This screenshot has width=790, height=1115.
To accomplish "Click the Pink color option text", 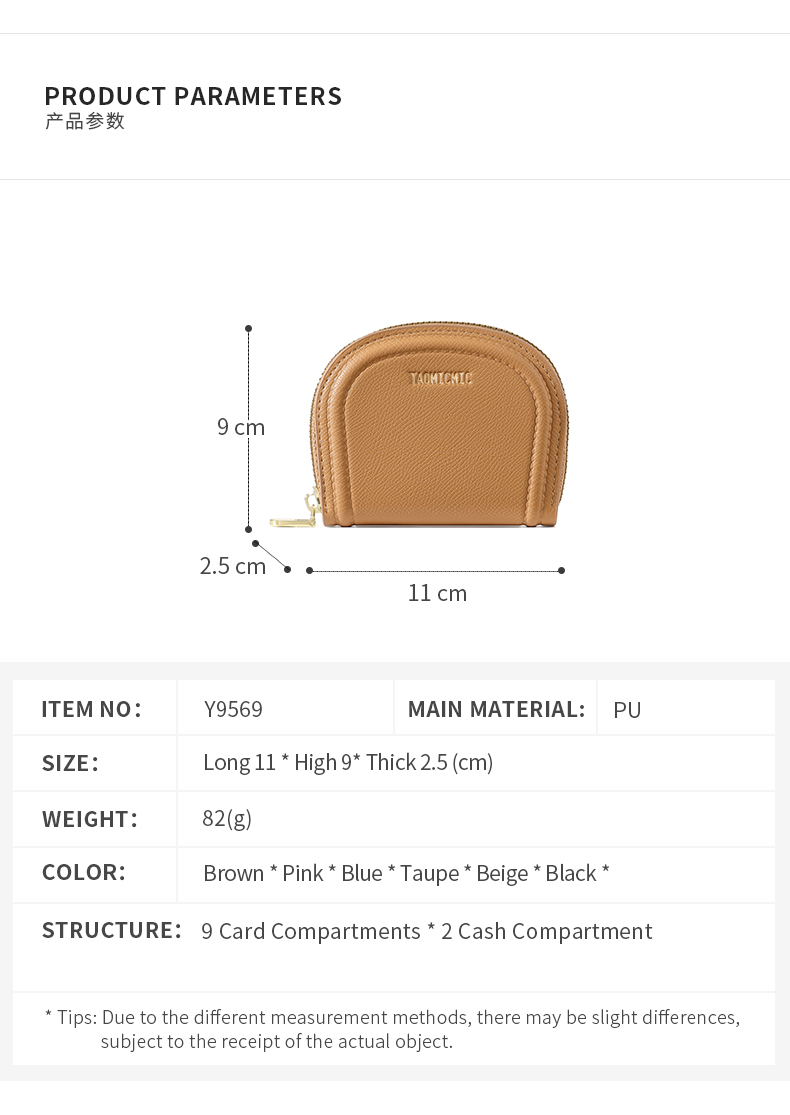I will pyautogui.click(x=303, y=874).
